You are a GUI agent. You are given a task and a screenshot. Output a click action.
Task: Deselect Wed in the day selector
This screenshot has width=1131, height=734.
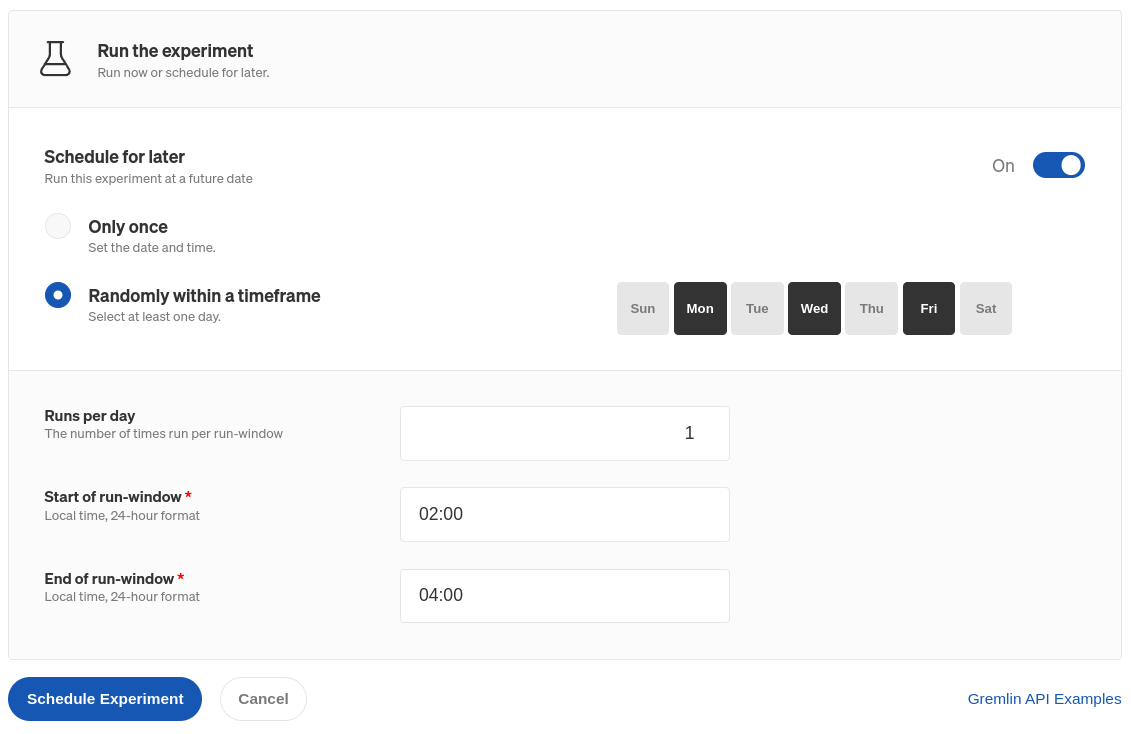(814, 309)
